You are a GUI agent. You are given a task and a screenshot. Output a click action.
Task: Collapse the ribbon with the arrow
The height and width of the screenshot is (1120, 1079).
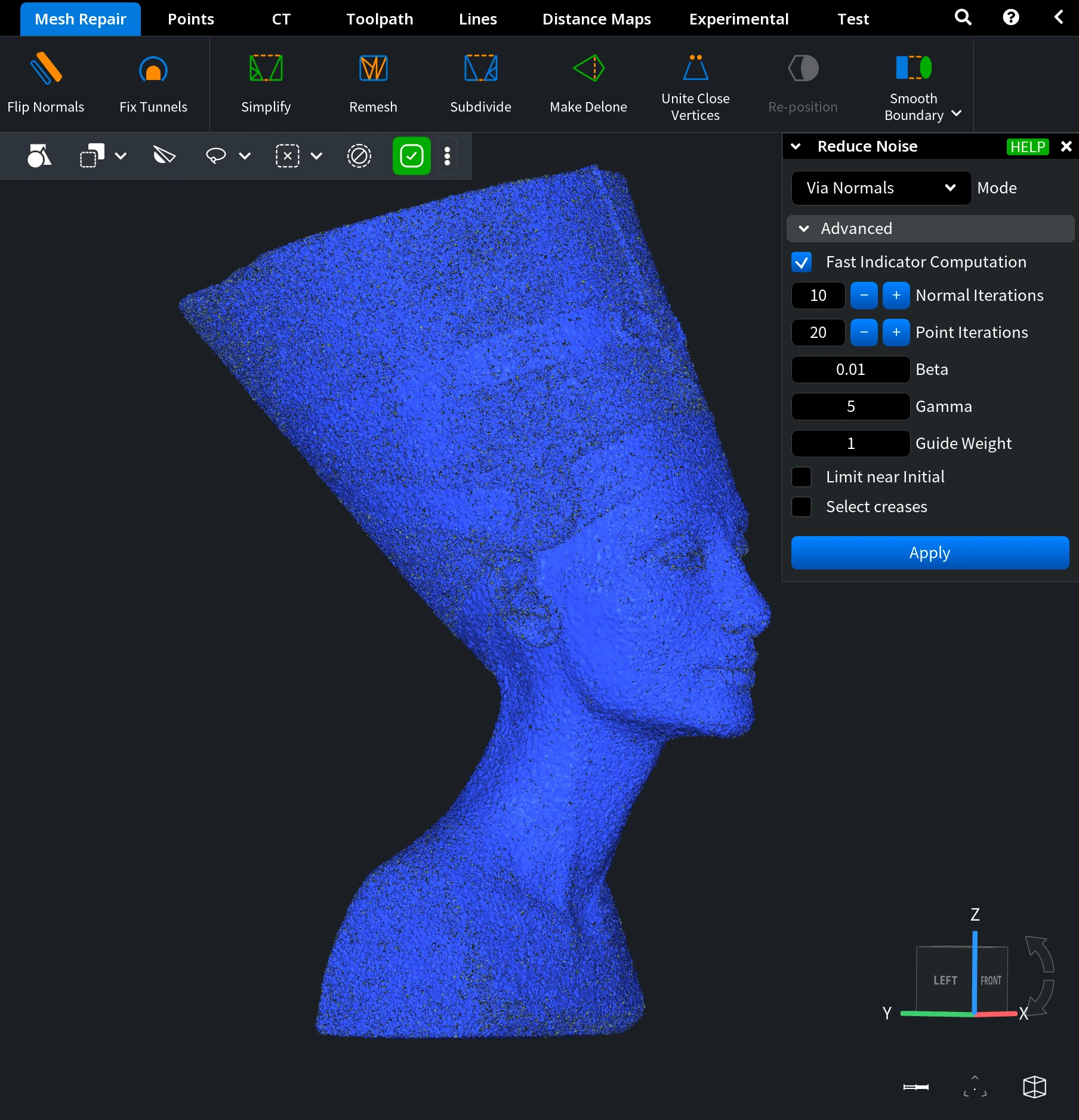point(1059,17)
